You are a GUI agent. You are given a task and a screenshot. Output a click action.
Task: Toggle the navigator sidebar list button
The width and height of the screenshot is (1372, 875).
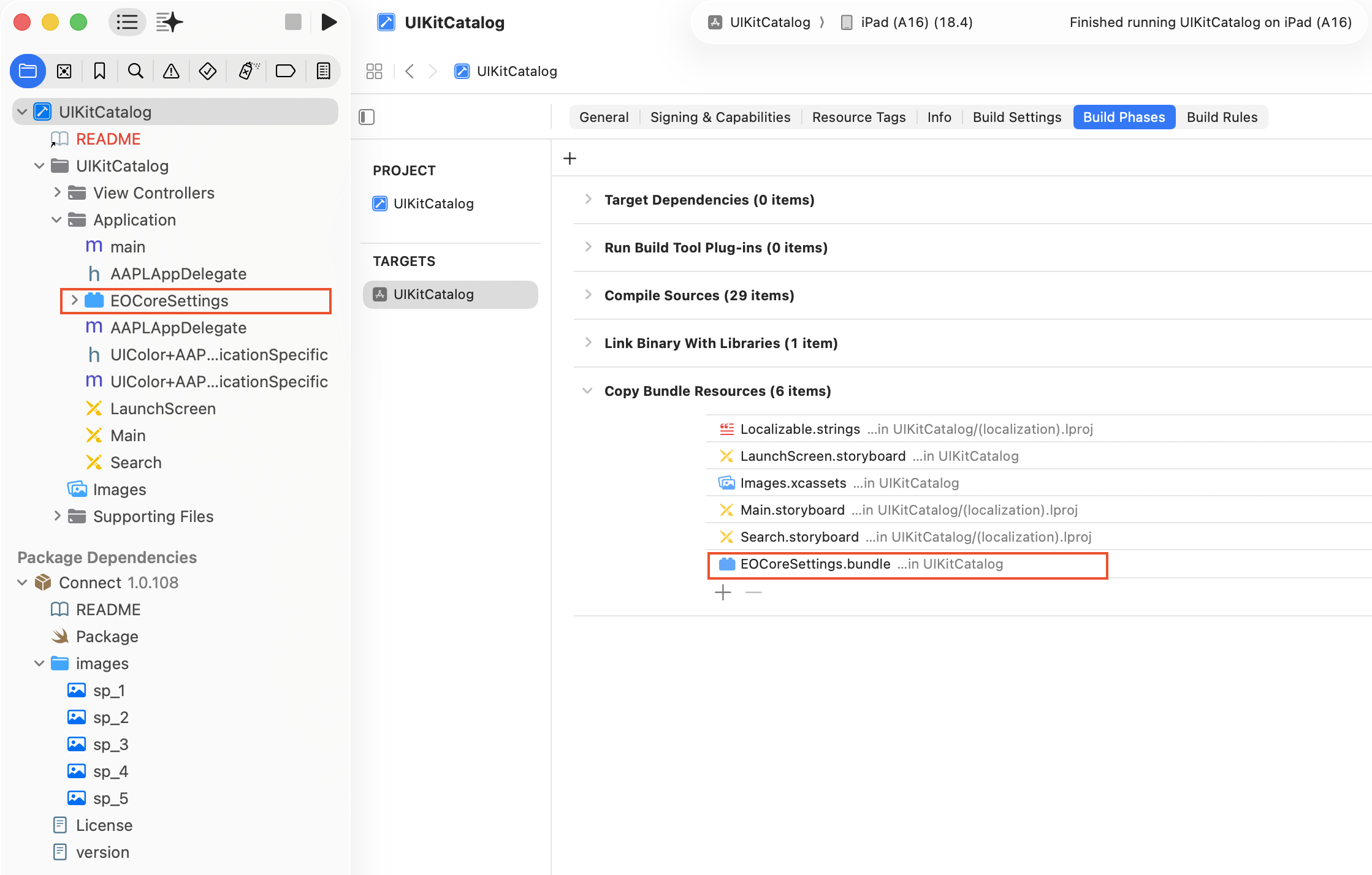click(127, 22)
